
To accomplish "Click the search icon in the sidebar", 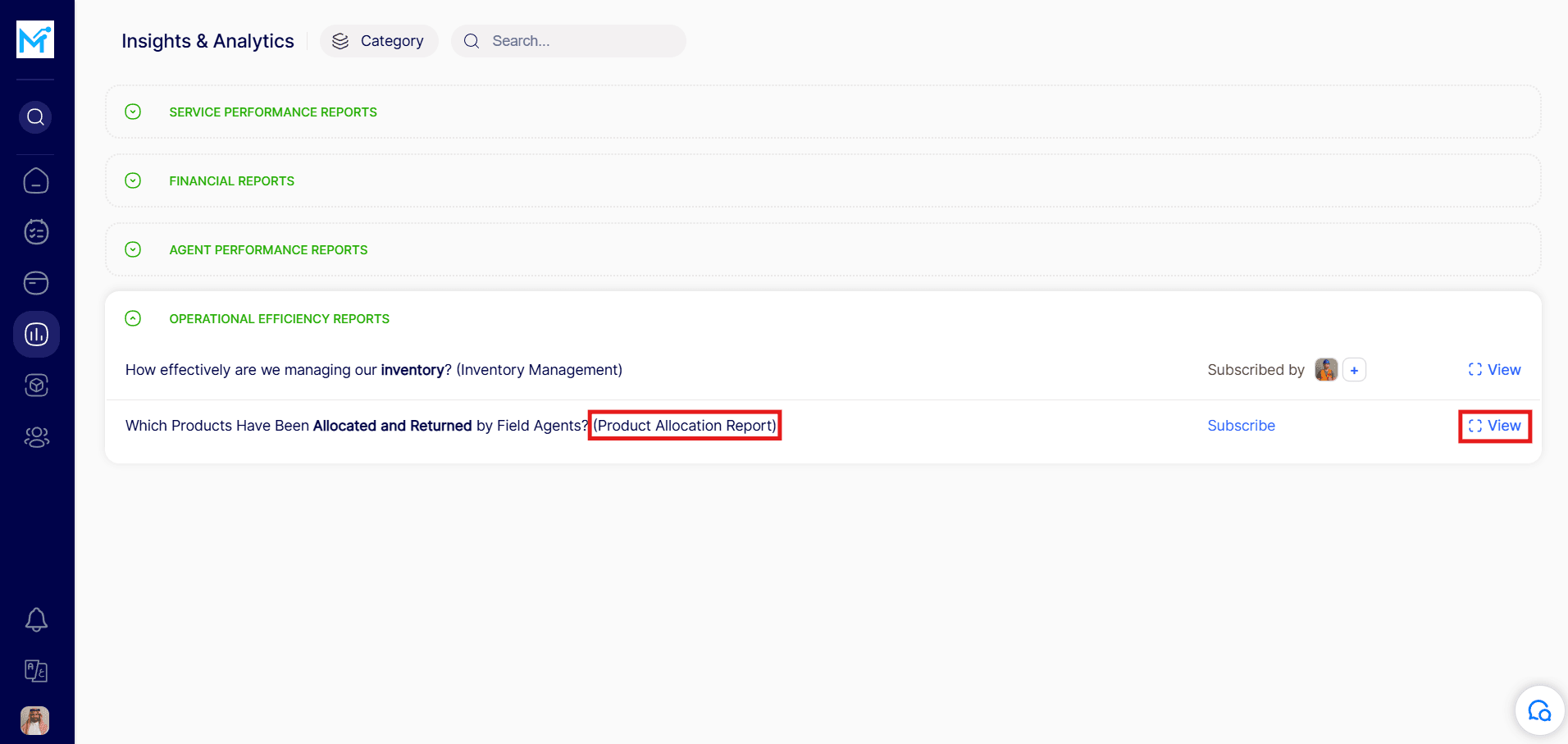I will [35, 117].
